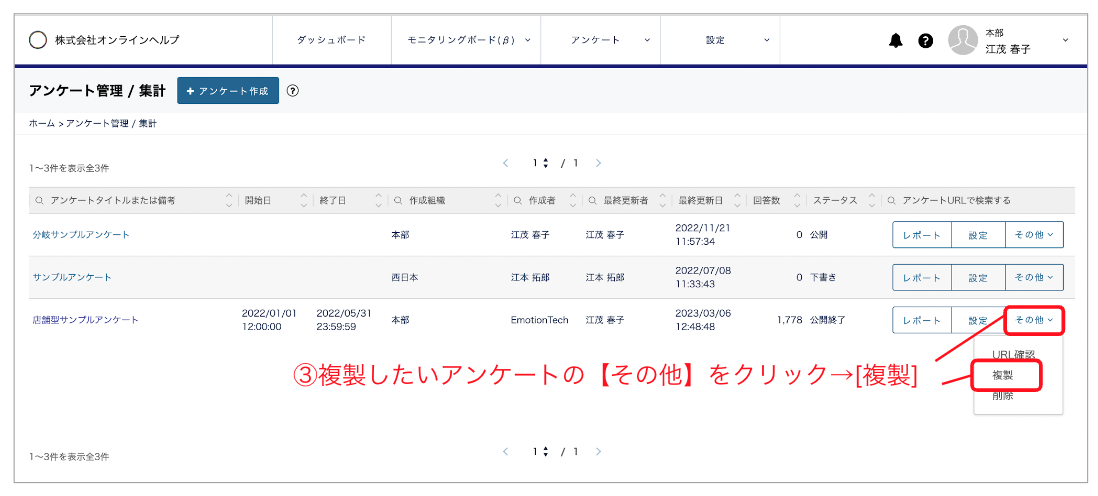Select 複製 in その他 menu
This screenshot has width=1098, height=496.
(1002, 376)
